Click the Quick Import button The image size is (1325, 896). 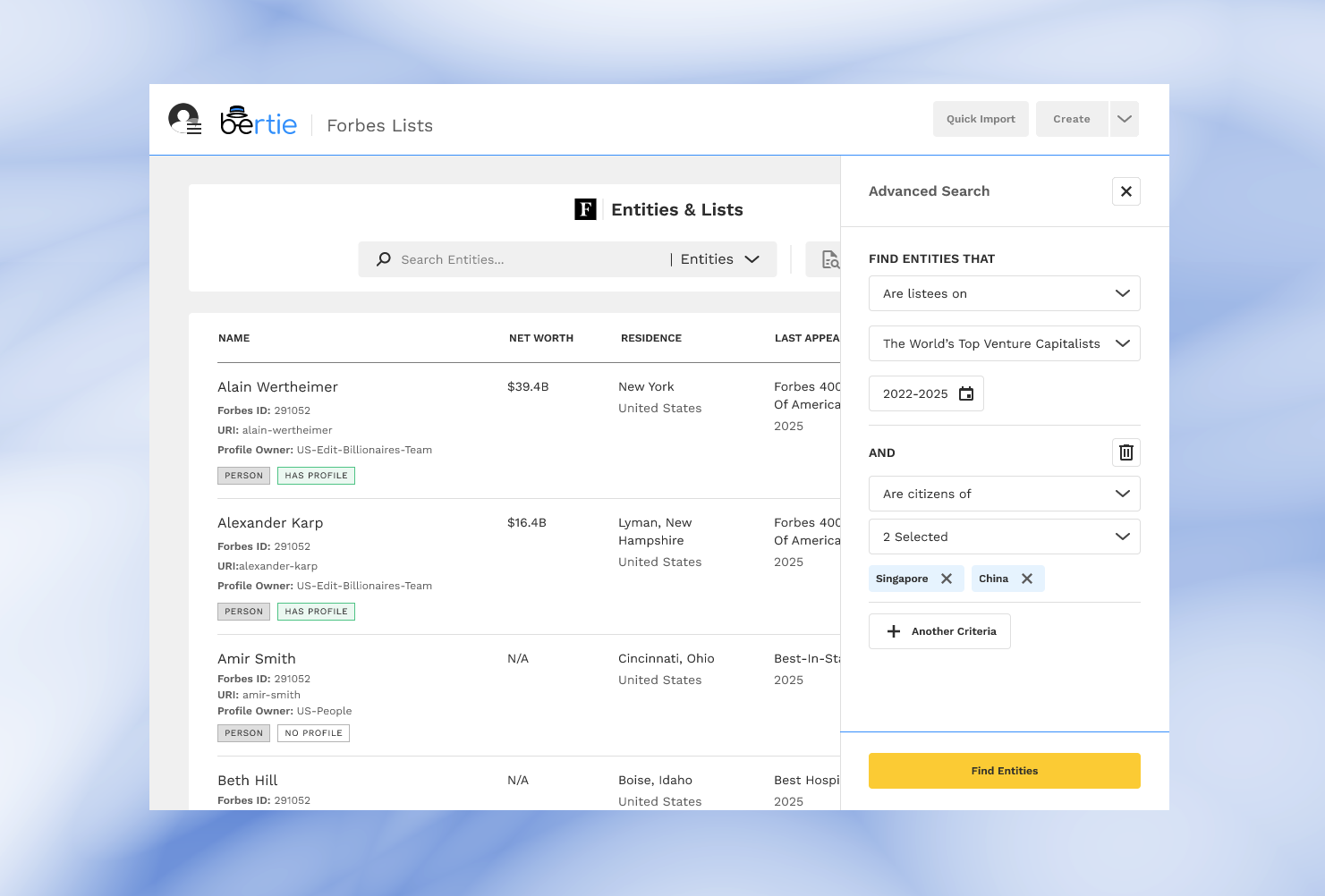click(981, 119)
